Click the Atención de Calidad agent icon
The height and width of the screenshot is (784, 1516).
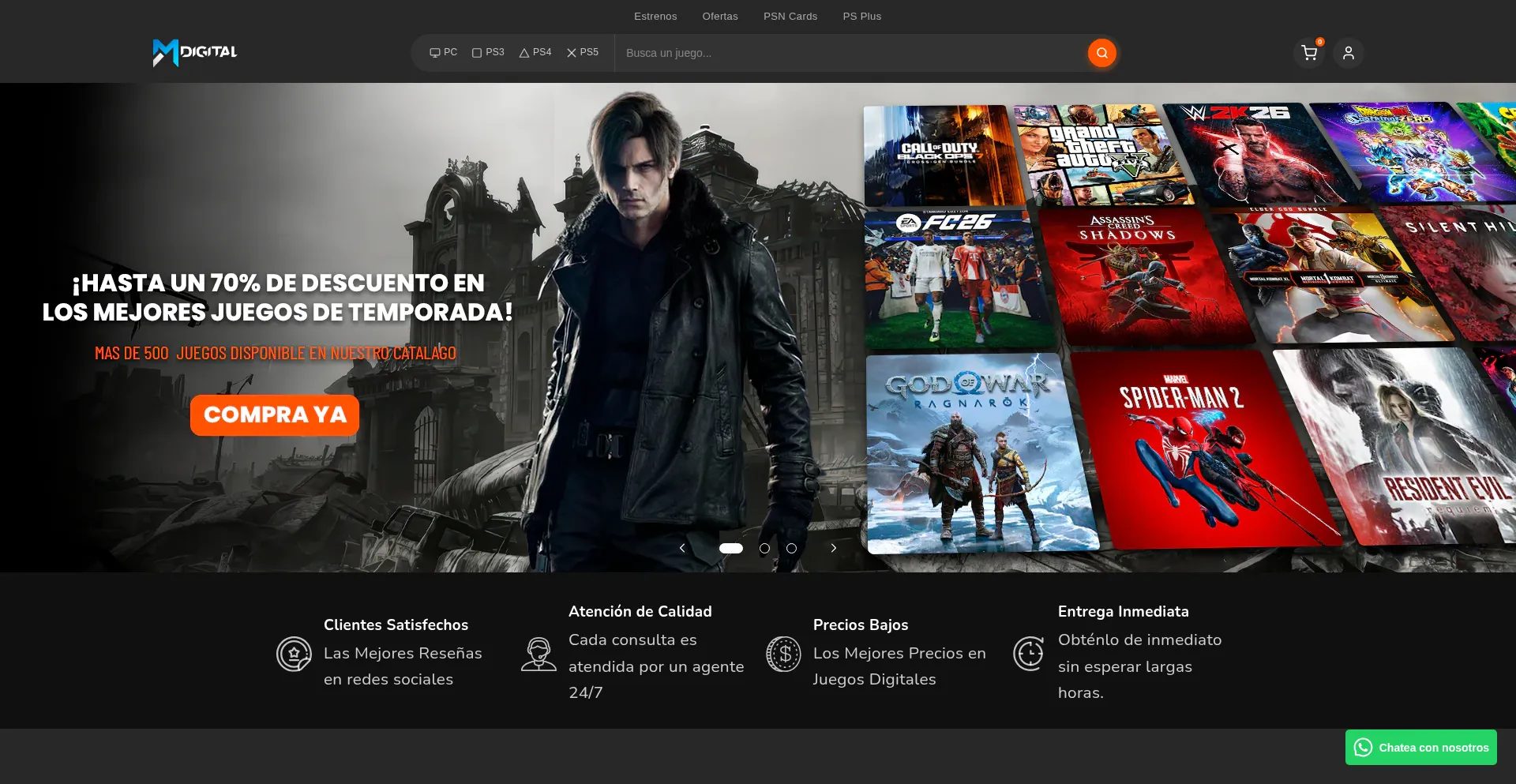pos(538,654)
